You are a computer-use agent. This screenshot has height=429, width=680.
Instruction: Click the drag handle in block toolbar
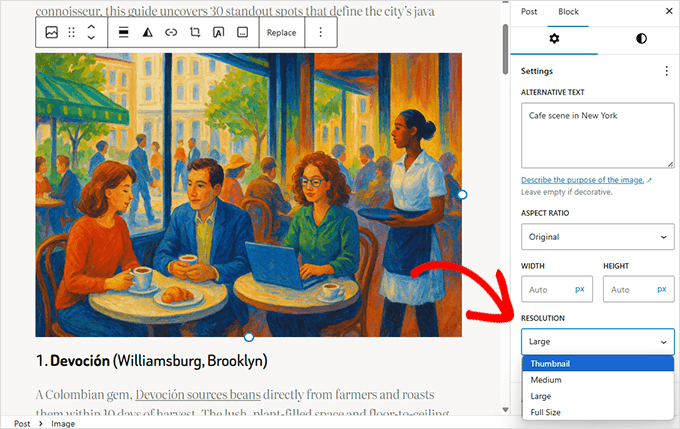[71, 32]
